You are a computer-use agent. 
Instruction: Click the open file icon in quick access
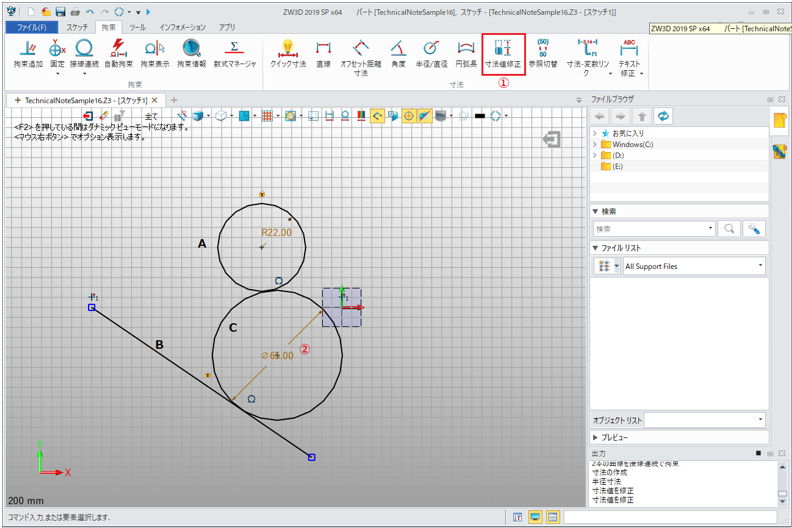46,12
